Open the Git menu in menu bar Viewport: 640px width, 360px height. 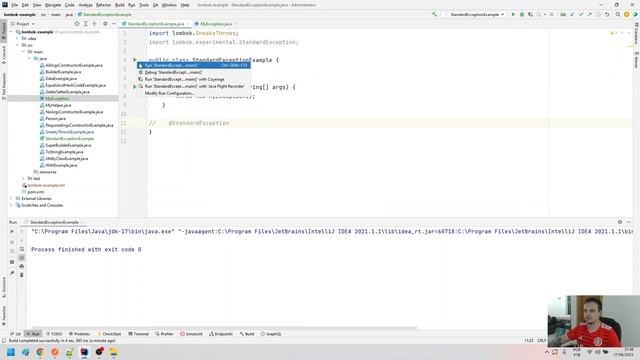(155, 5)
